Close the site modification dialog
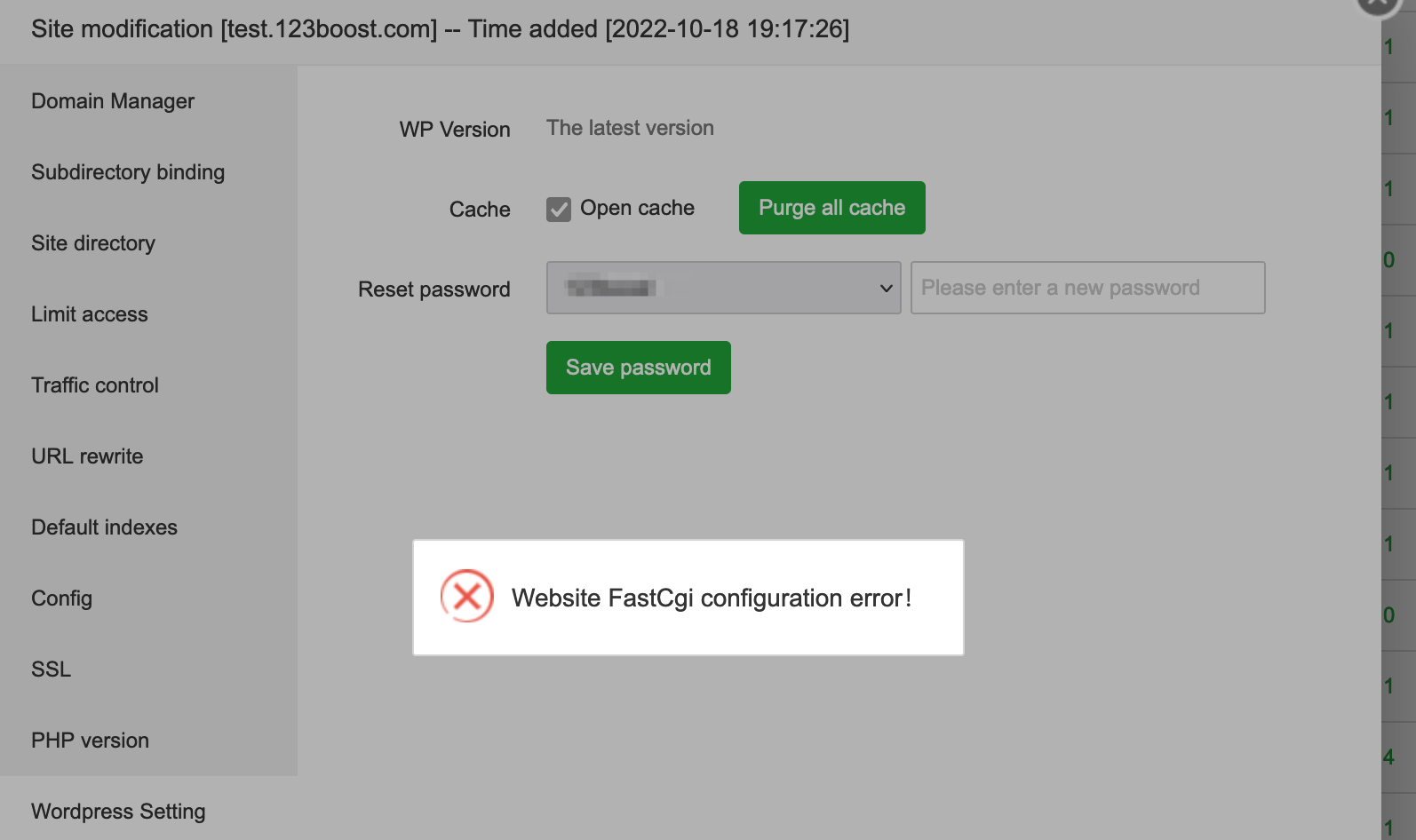The height and width of the screenshot is (840, 1416). click(1378, 4)
